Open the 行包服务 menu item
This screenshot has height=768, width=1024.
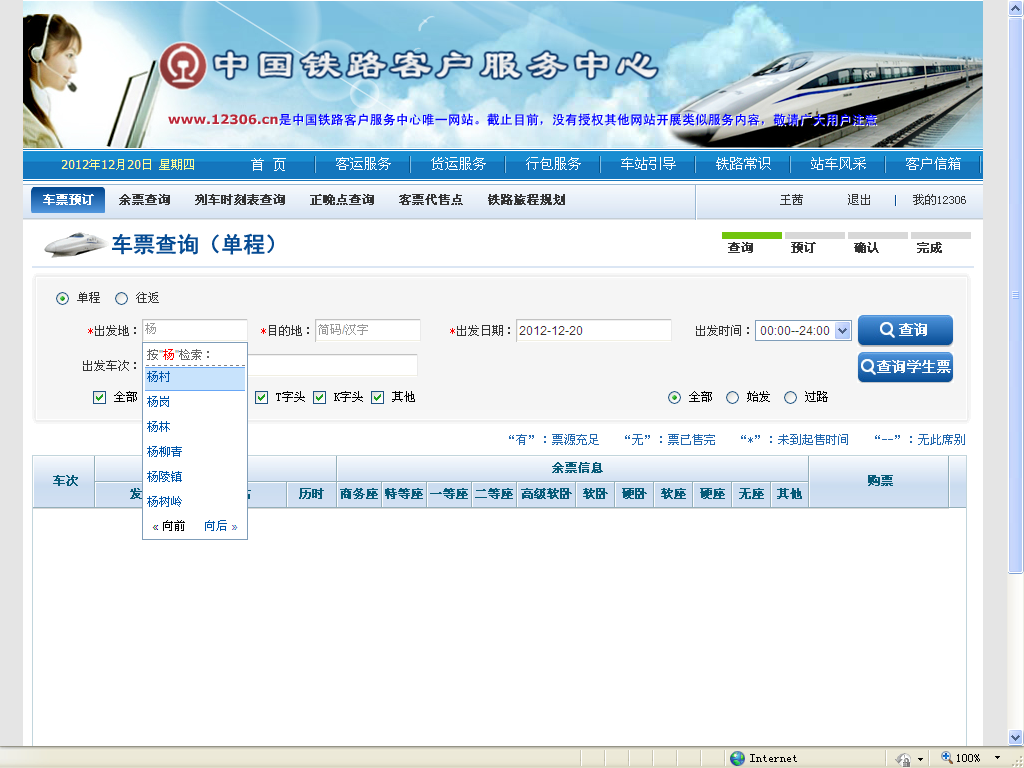pos(553,164)
